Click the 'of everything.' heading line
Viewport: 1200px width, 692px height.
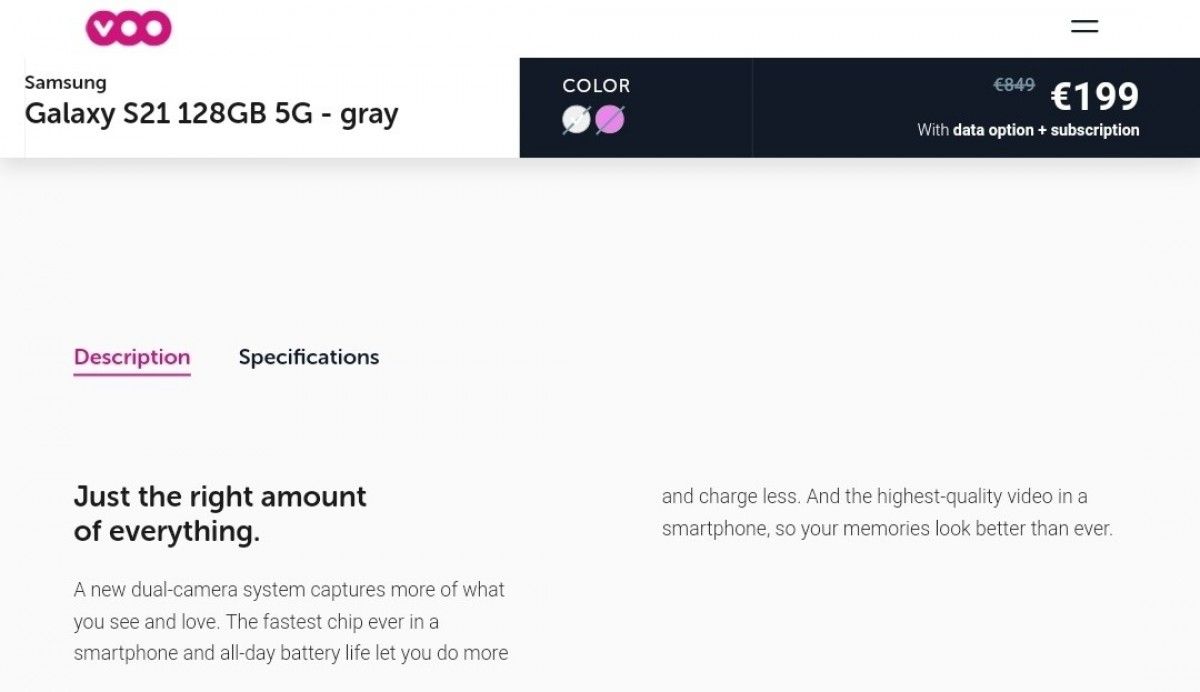(x=166, y=531)
